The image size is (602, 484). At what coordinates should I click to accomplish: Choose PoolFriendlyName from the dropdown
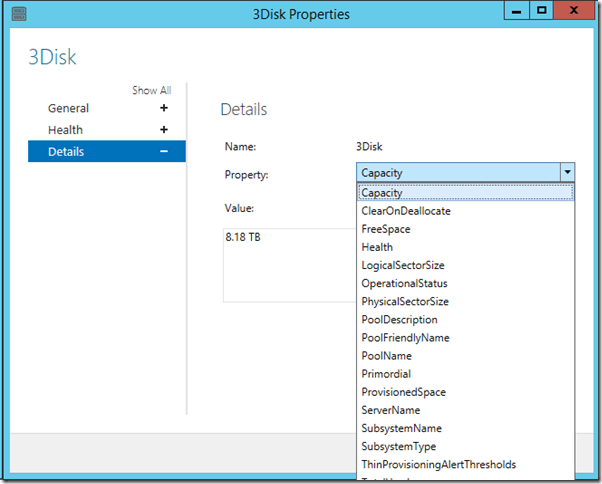pos(405,338)
